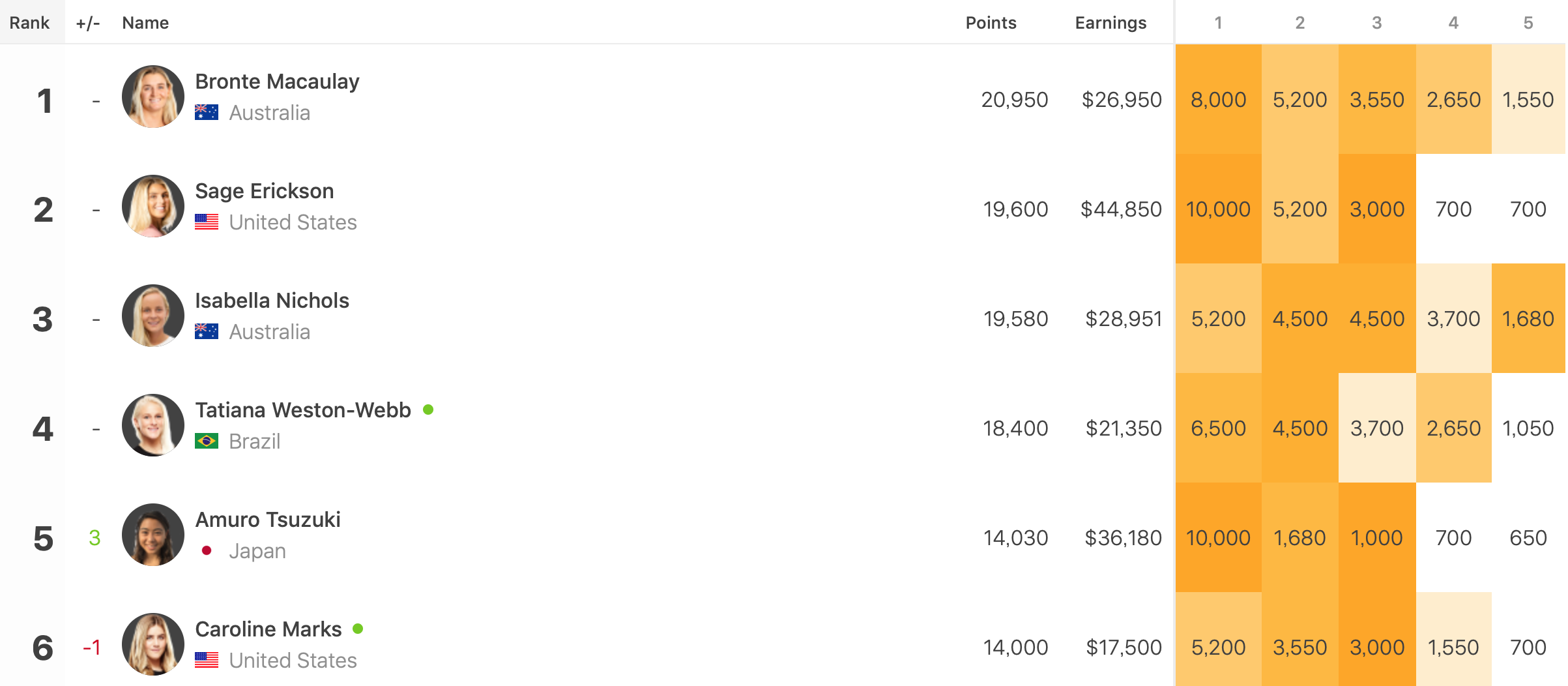Click the United States flag under Caroline Marks

(207, 661)
